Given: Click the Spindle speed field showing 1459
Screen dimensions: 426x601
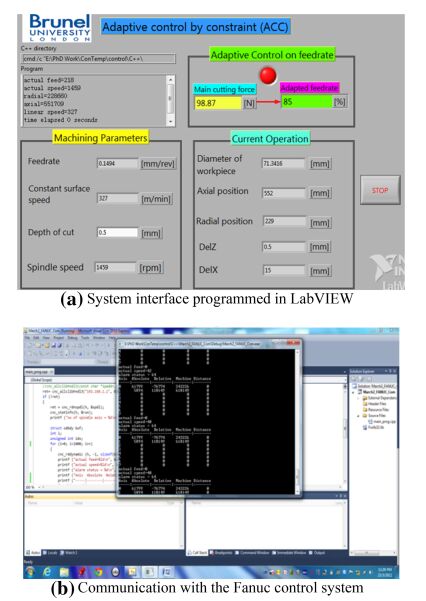Looking at the screenshot, I should click(x=115, y=267).
